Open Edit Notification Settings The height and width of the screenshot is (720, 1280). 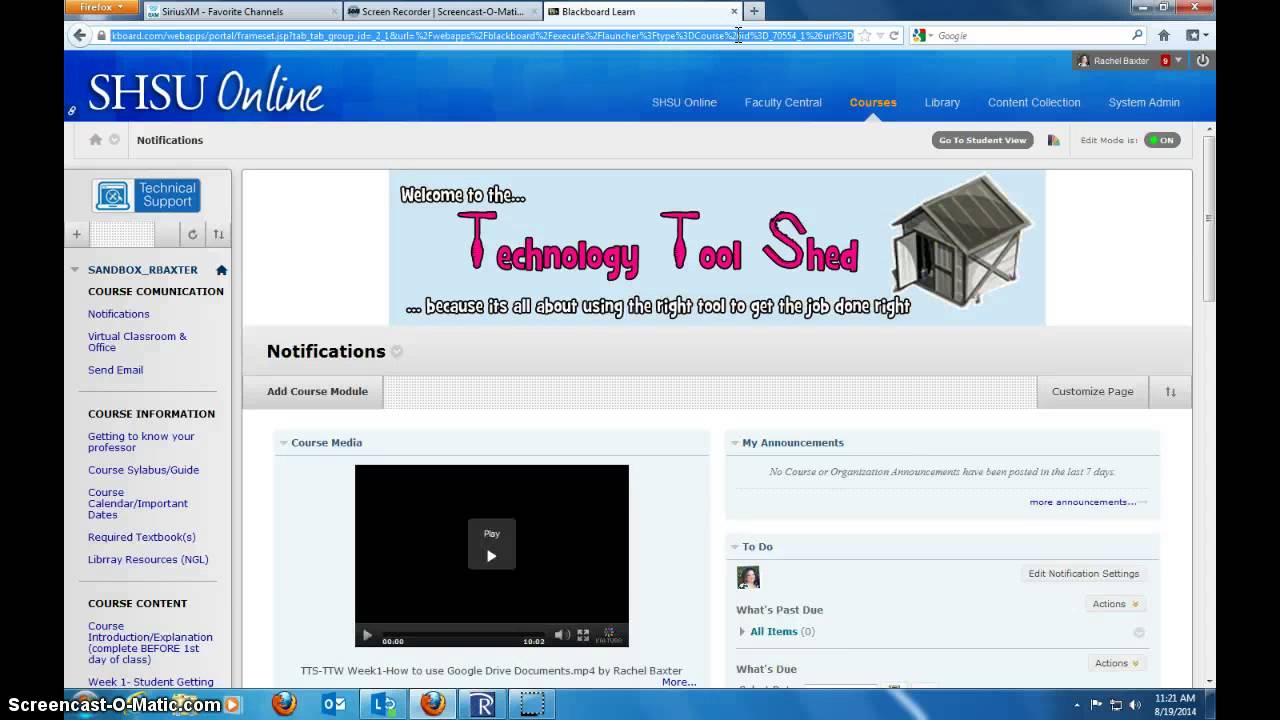click(x=1084, y=574)
